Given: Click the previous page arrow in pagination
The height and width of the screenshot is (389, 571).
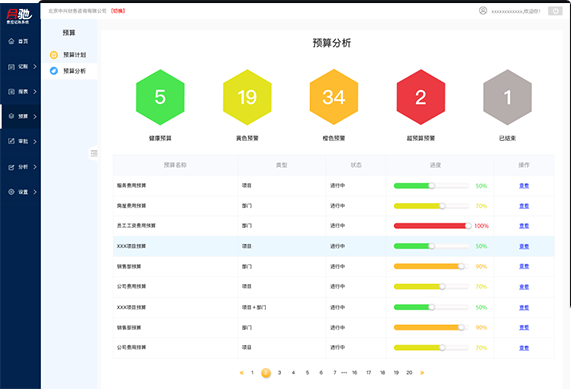Looking at the screenshot, I should coord(241,373).
